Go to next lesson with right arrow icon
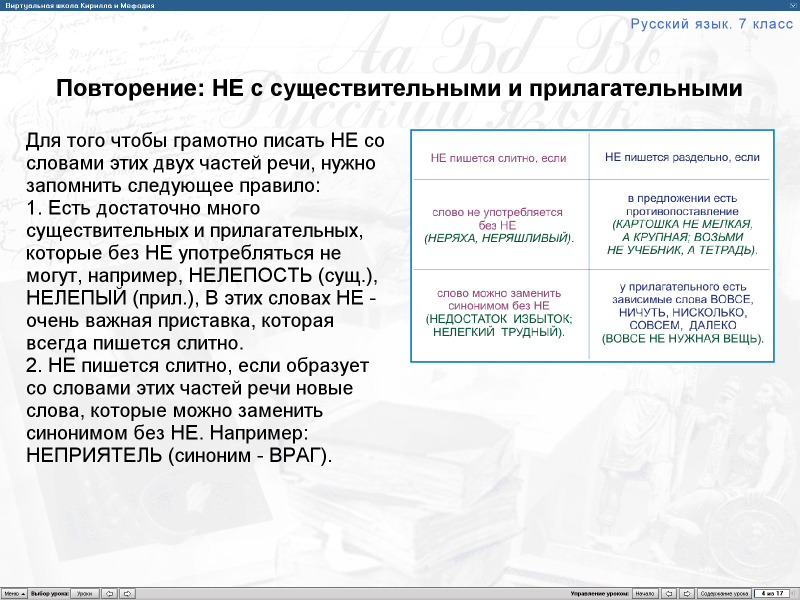The height and width of the screenshot is (600, 800). 126,592
